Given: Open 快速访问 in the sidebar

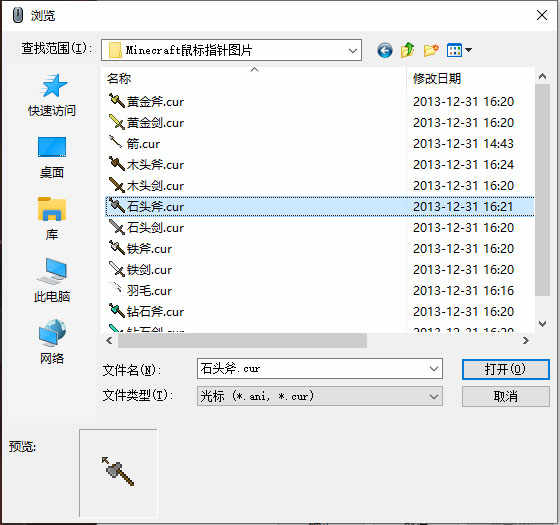Looking at the screenshot, I should pos(52,95).
